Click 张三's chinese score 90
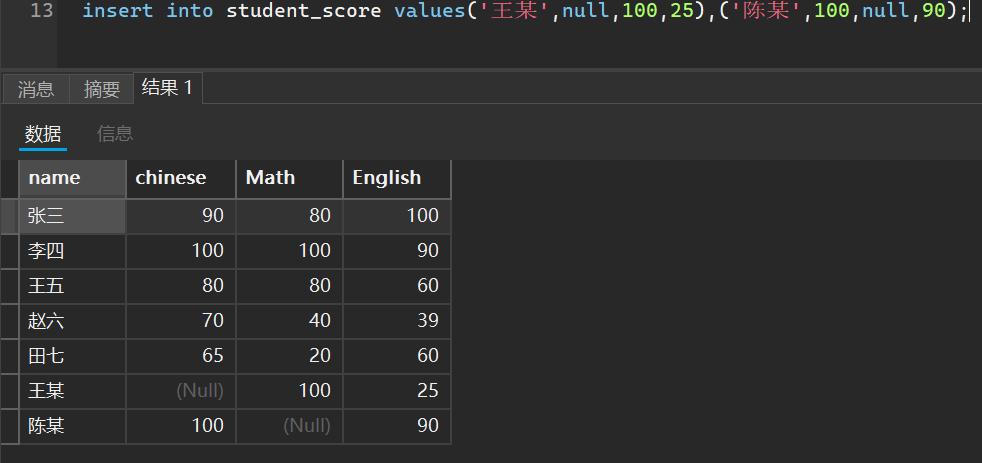The image size is (982, 463). (x=181, y=216)
